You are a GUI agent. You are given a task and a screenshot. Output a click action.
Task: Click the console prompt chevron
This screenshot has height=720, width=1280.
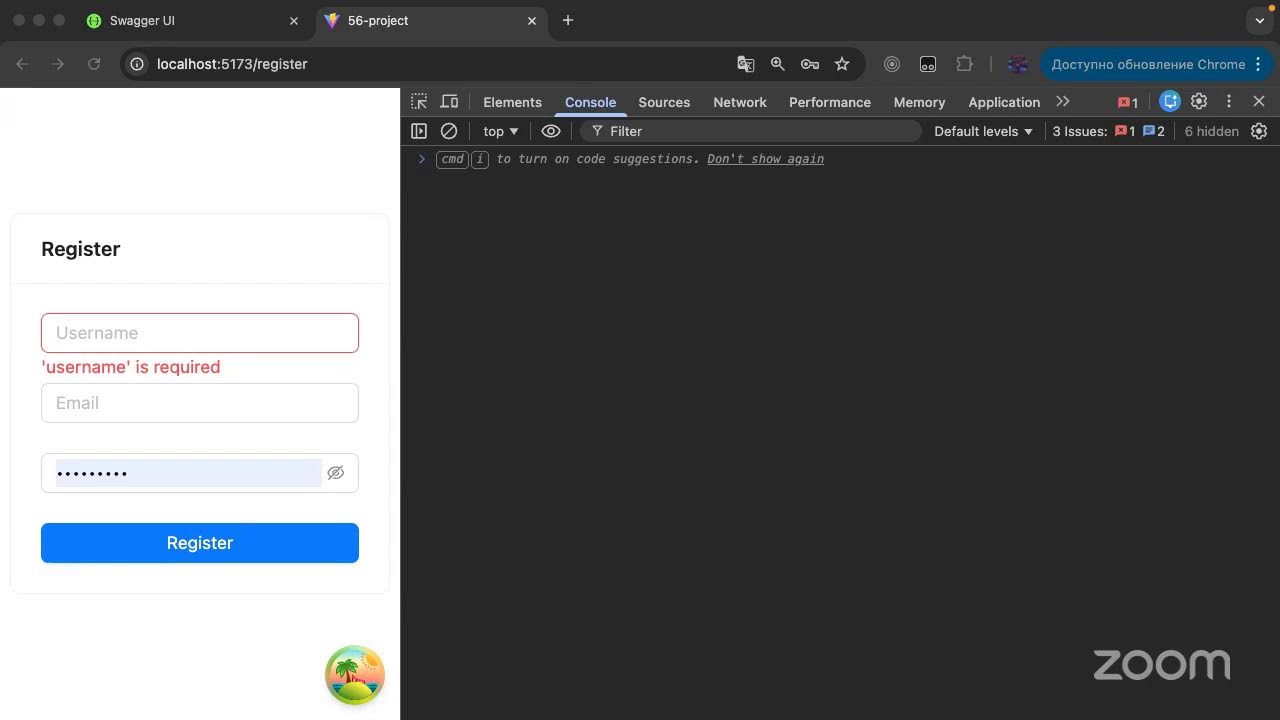tap(422, 159)
